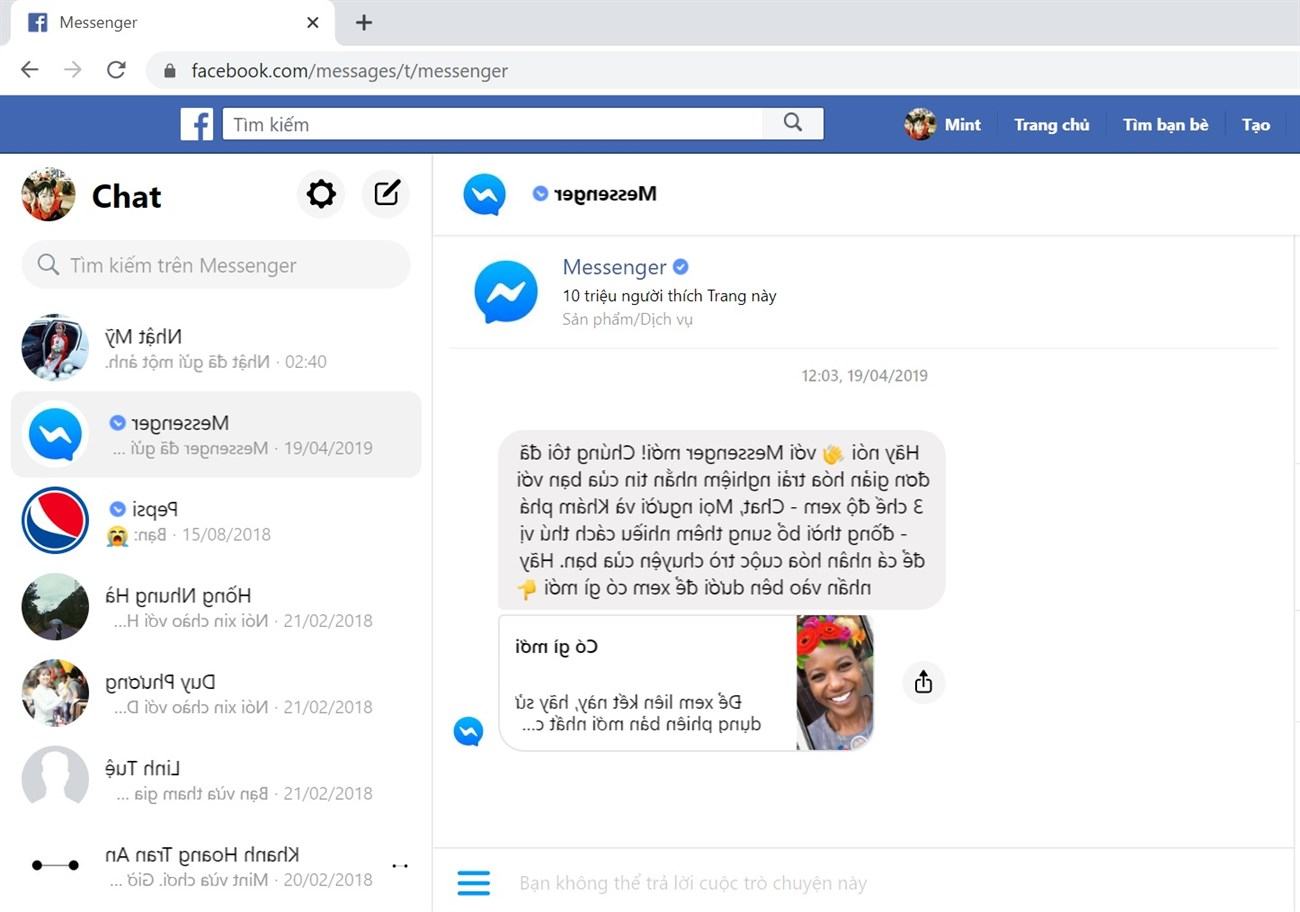Click the verified badge next to Messenger page name
1300x912 pixels.
coord(681,267)
